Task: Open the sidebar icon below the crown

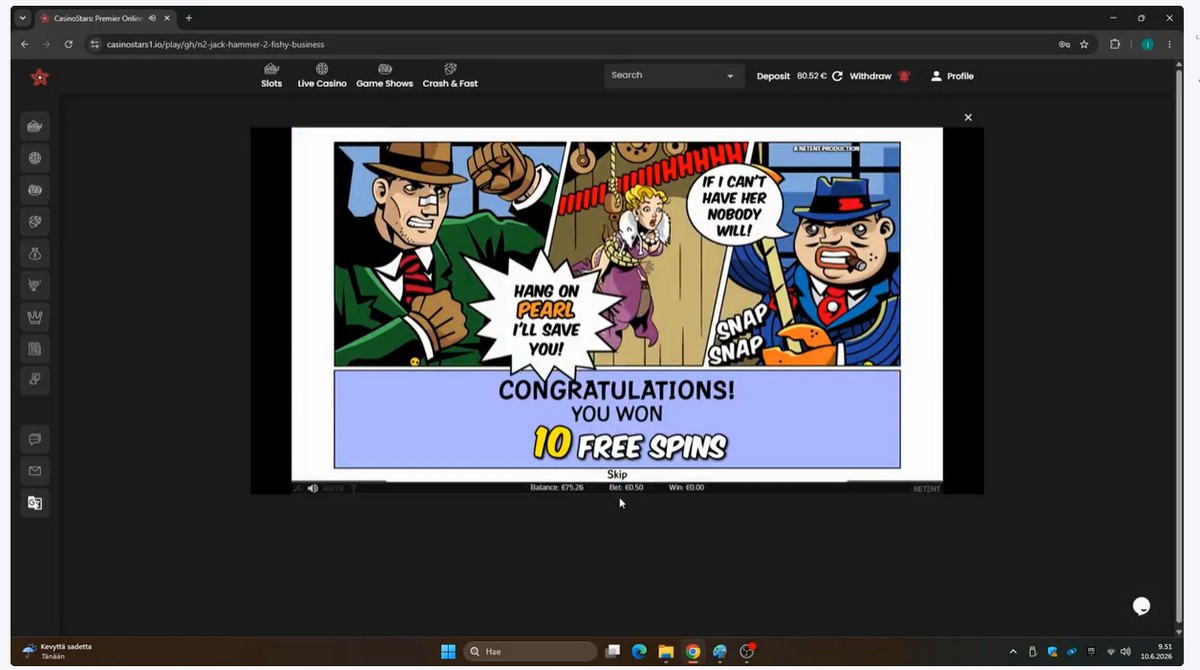Action: (x=35, y=349)
